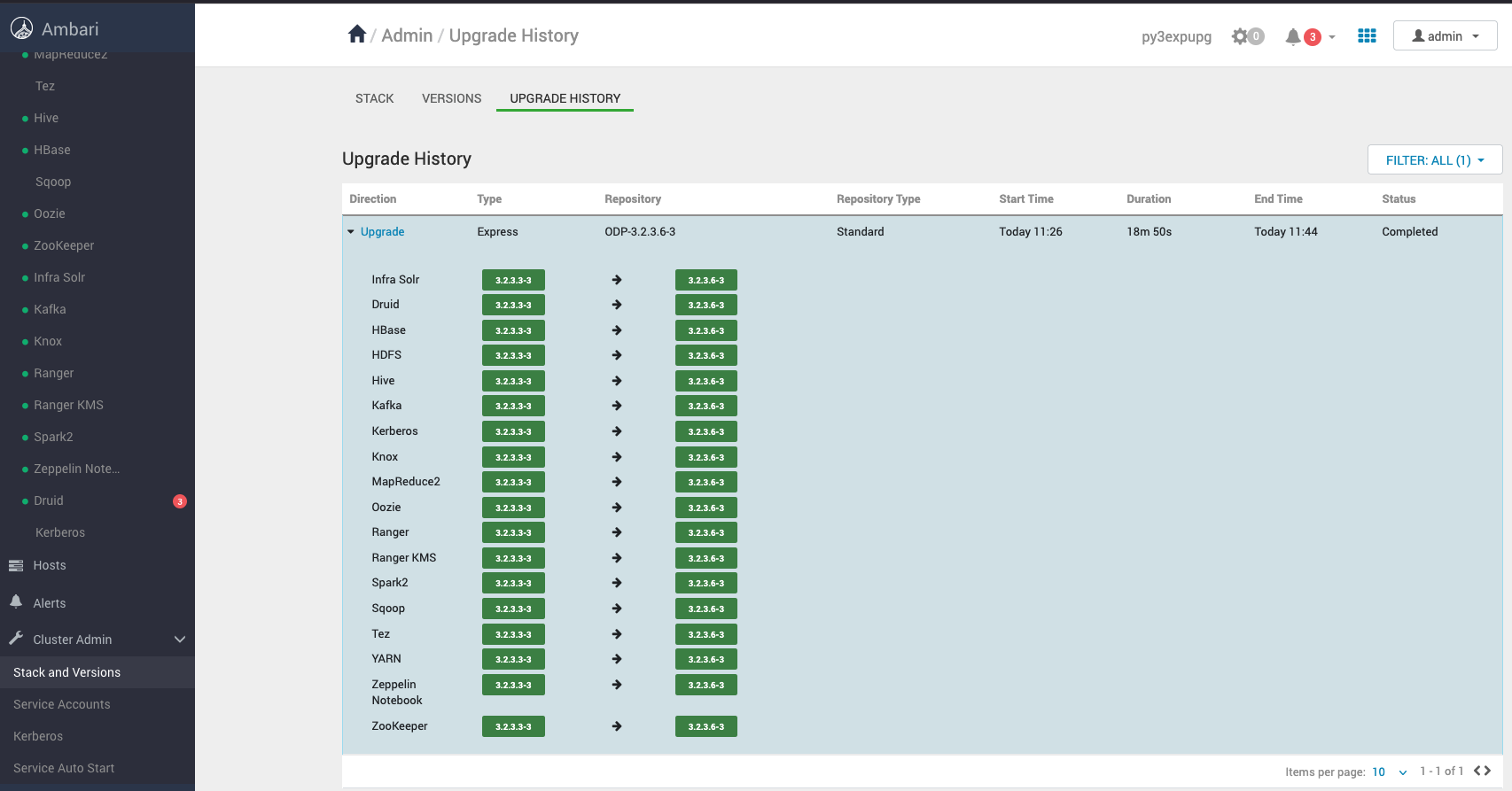Click ZooKeeper target version 3.2.3.6-3 badge
Screen dimensions: 1512x791
[x=706, y=726]
